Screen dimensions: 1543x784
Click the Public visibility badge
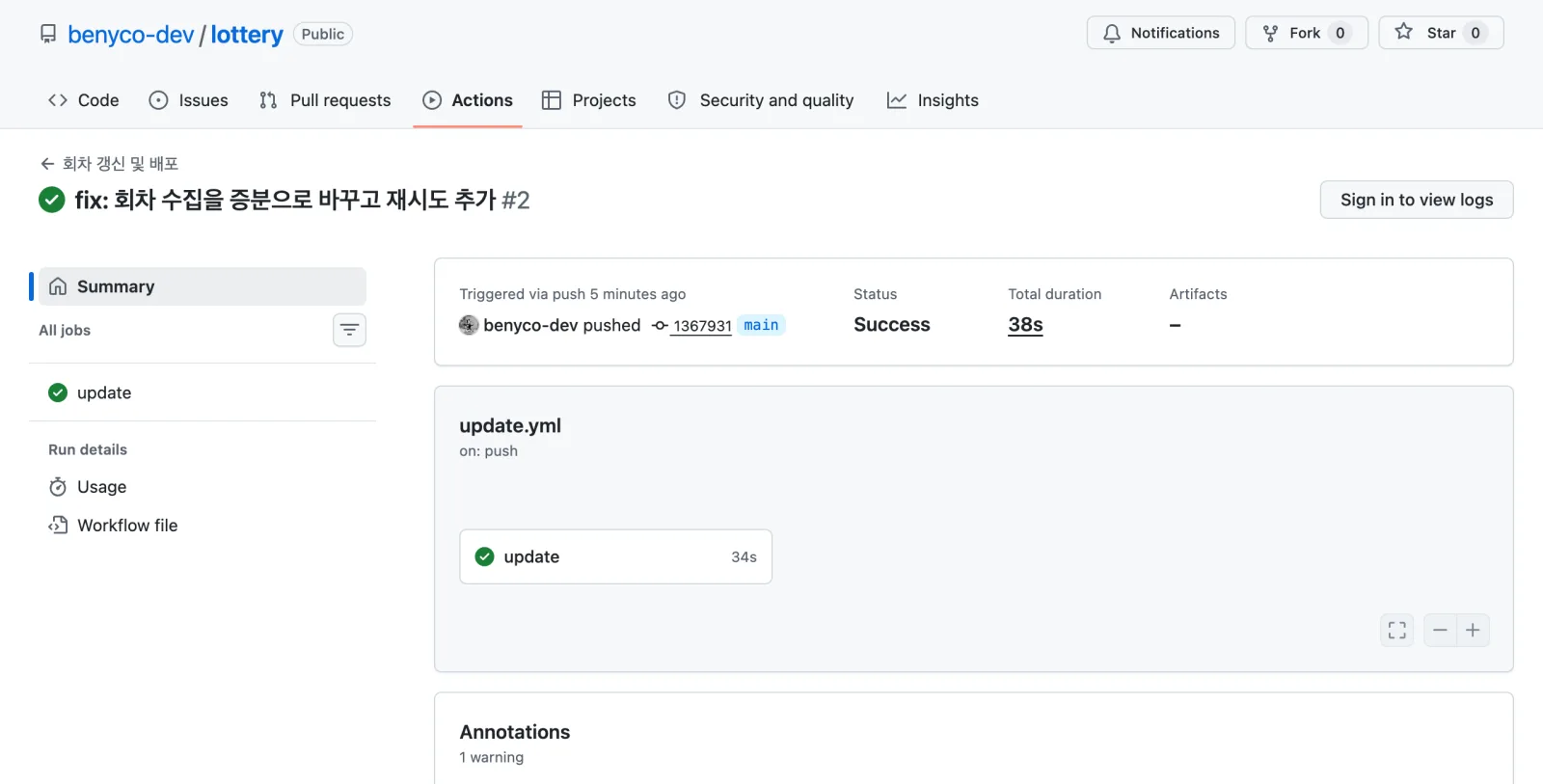click(323, 34)
